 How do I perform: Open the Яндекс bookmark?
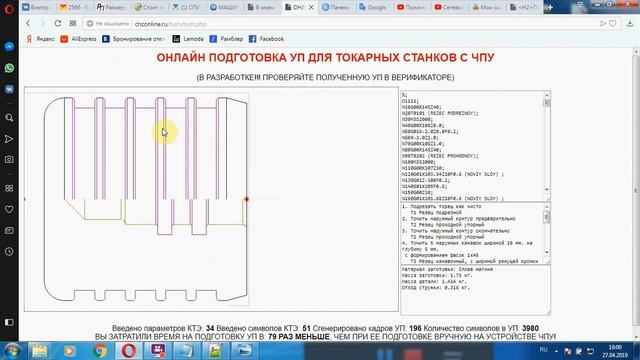(x=40, y=39)
